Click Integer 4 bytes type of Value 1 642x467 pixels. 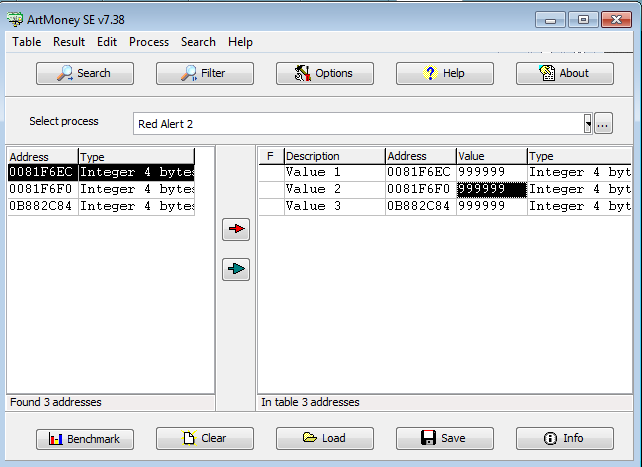[579, 172]
